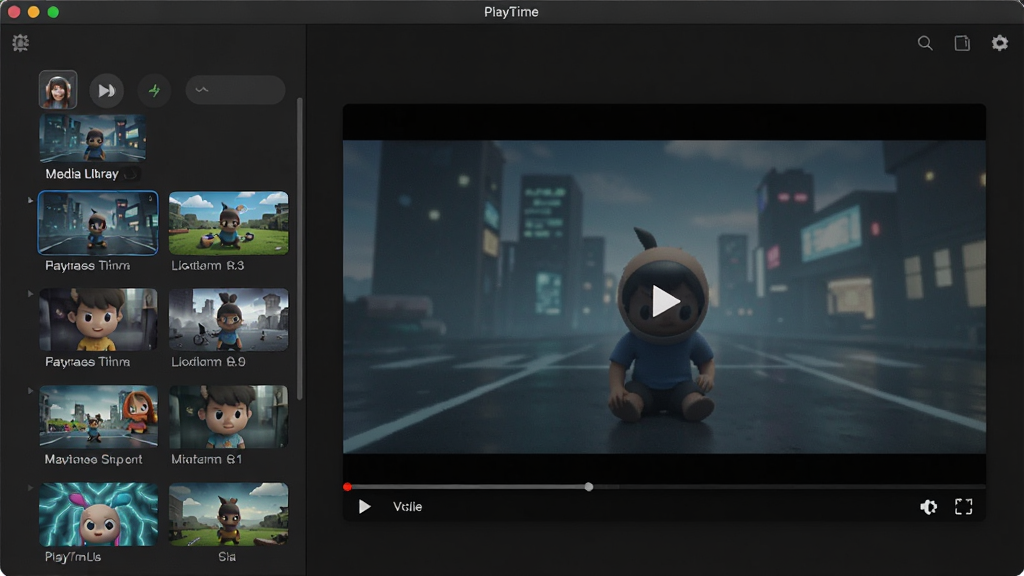The image size is (1024, 576).
Task: Click the 'Vslie' text in the player controls
Action: 408,507
